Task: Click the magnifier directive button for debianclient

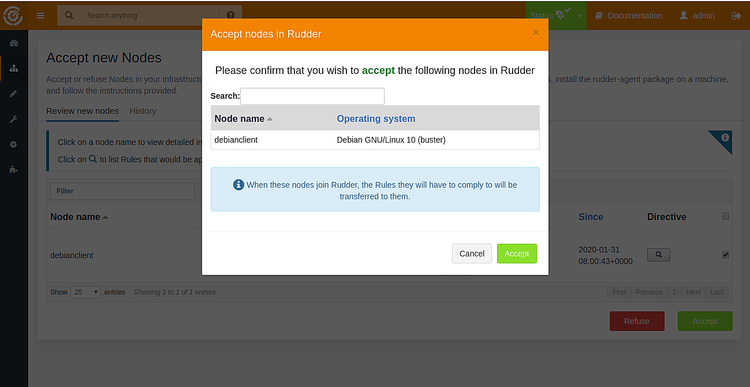Action: point(659,255)
